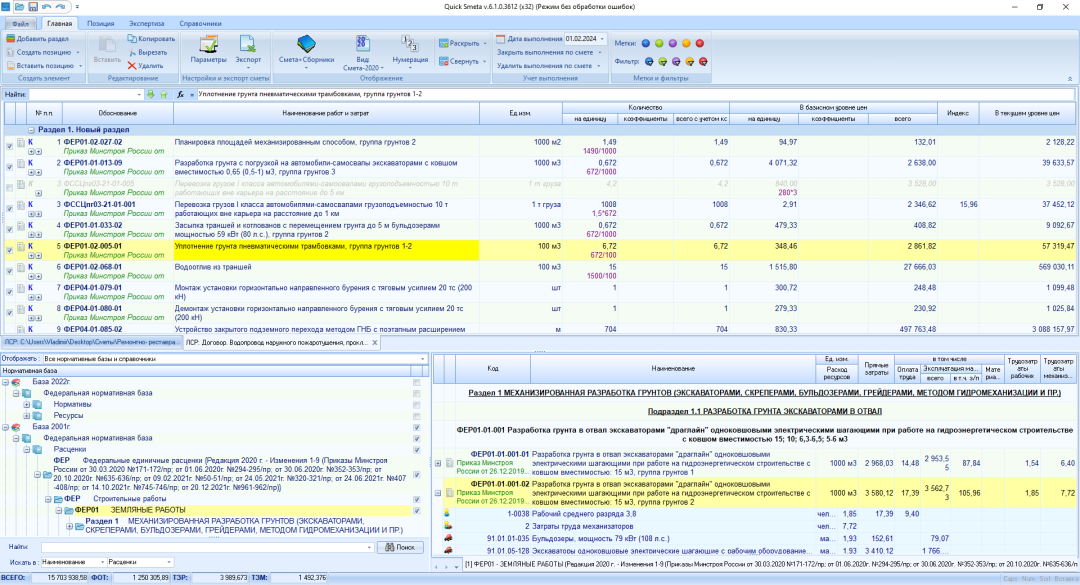Click the Вид Смета-2020 icon
The height and width of the screenshot is (585, 1080).
pyautogui.click(x=362, y=44)
